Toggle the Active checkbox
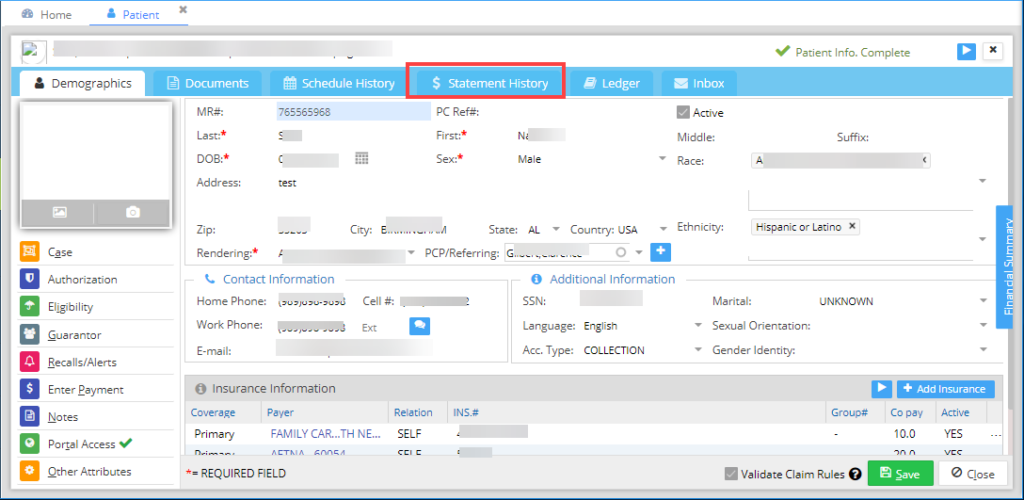Viewport: 1024px width, 500px height. 683,112
